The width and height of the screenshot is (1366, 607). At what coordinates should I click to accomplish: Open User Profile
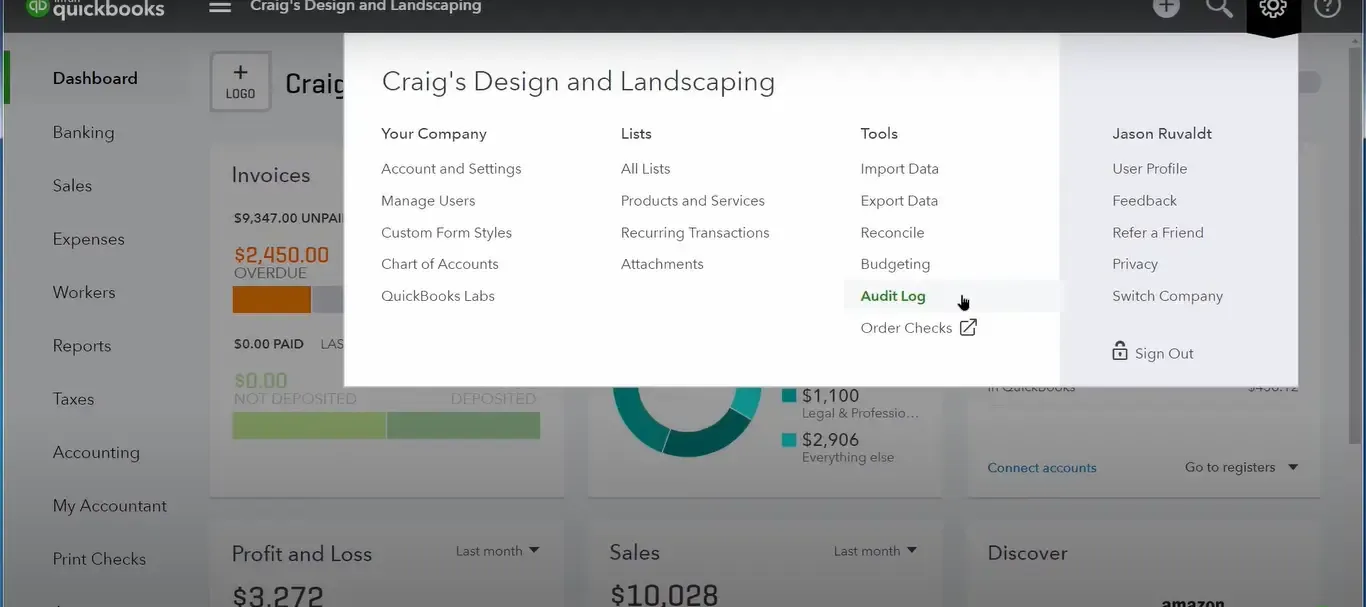(1150, 169)
